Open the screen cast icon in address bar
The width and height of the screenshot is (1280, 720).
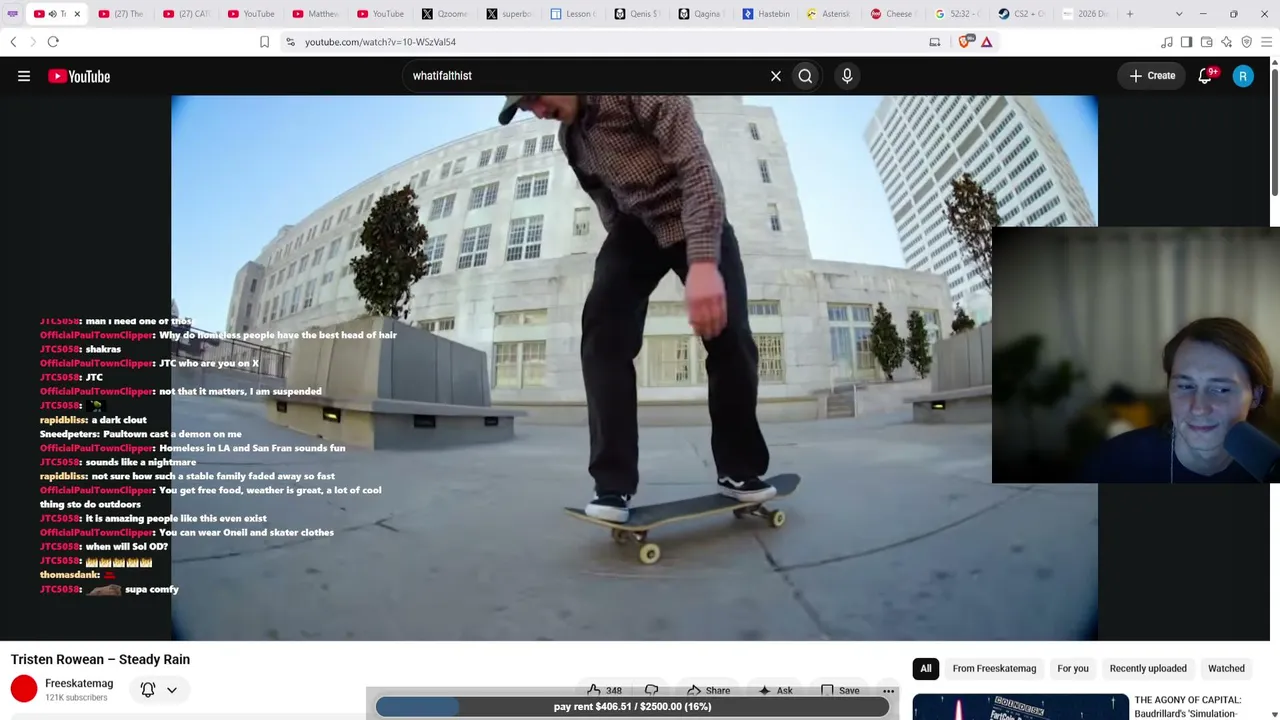click(935, 42)
